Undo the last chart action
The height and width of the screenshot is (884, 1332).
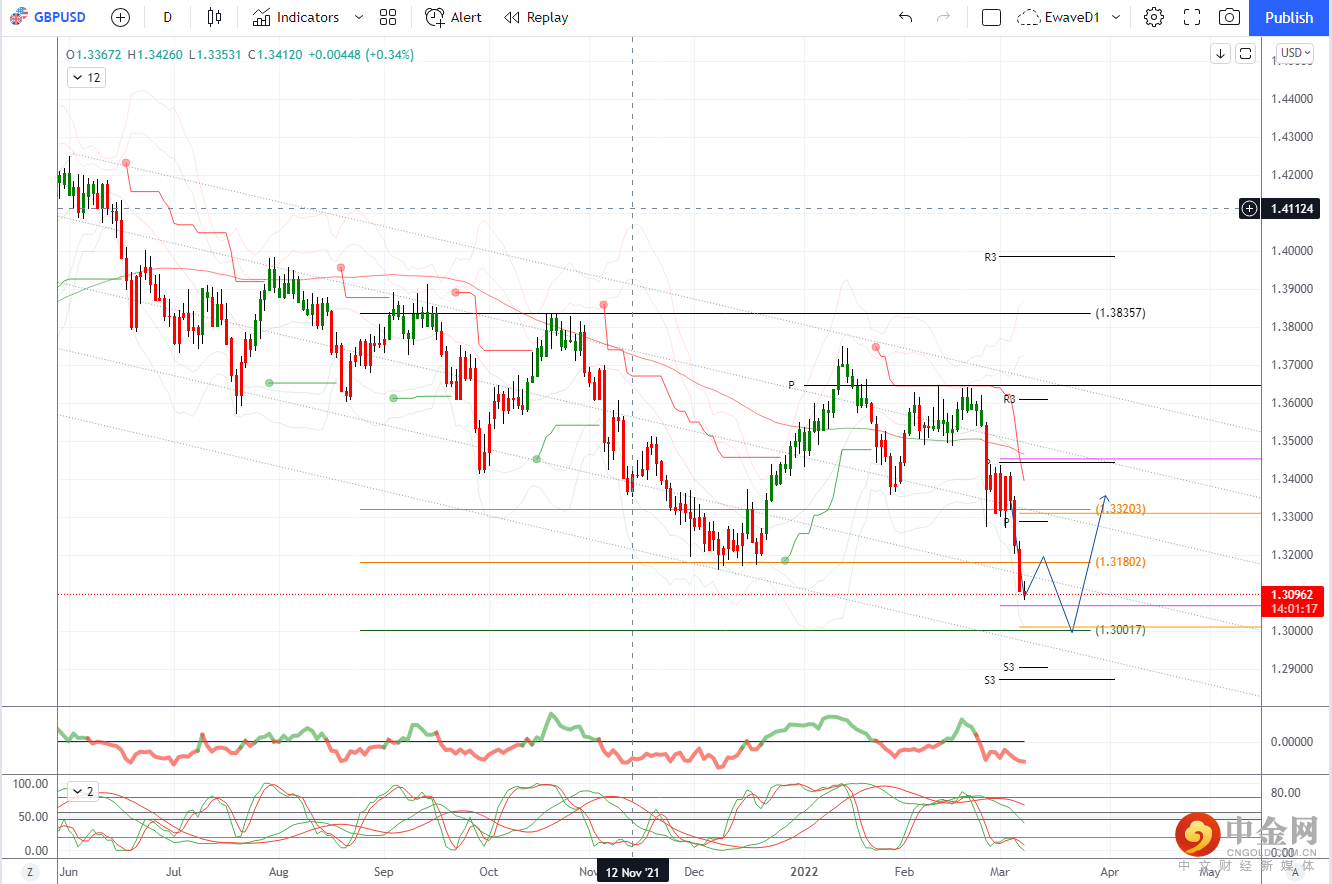click(x=905, y=17)
